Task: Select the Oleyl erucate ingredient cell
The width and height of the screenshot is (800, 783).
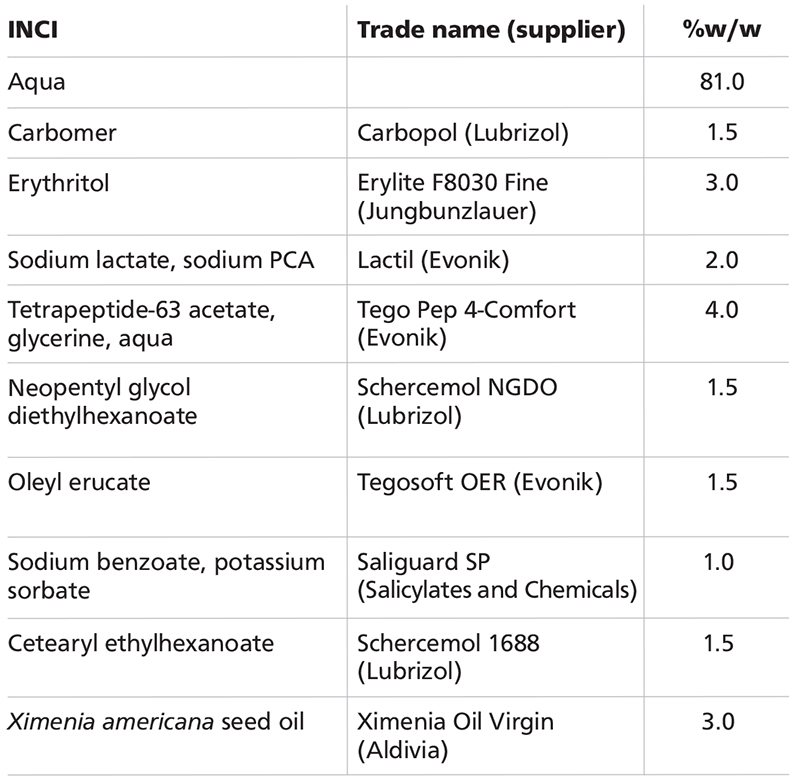Action: tap(79, 483)
